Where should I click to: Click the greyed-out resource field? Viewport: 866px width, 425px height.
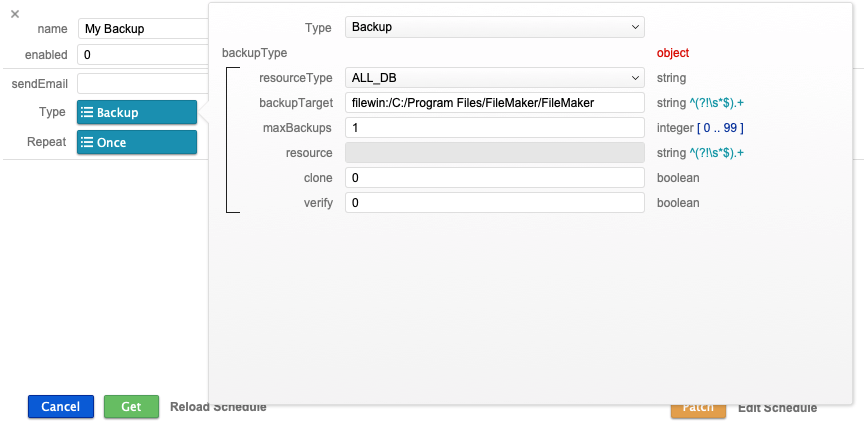coord(494,152)
